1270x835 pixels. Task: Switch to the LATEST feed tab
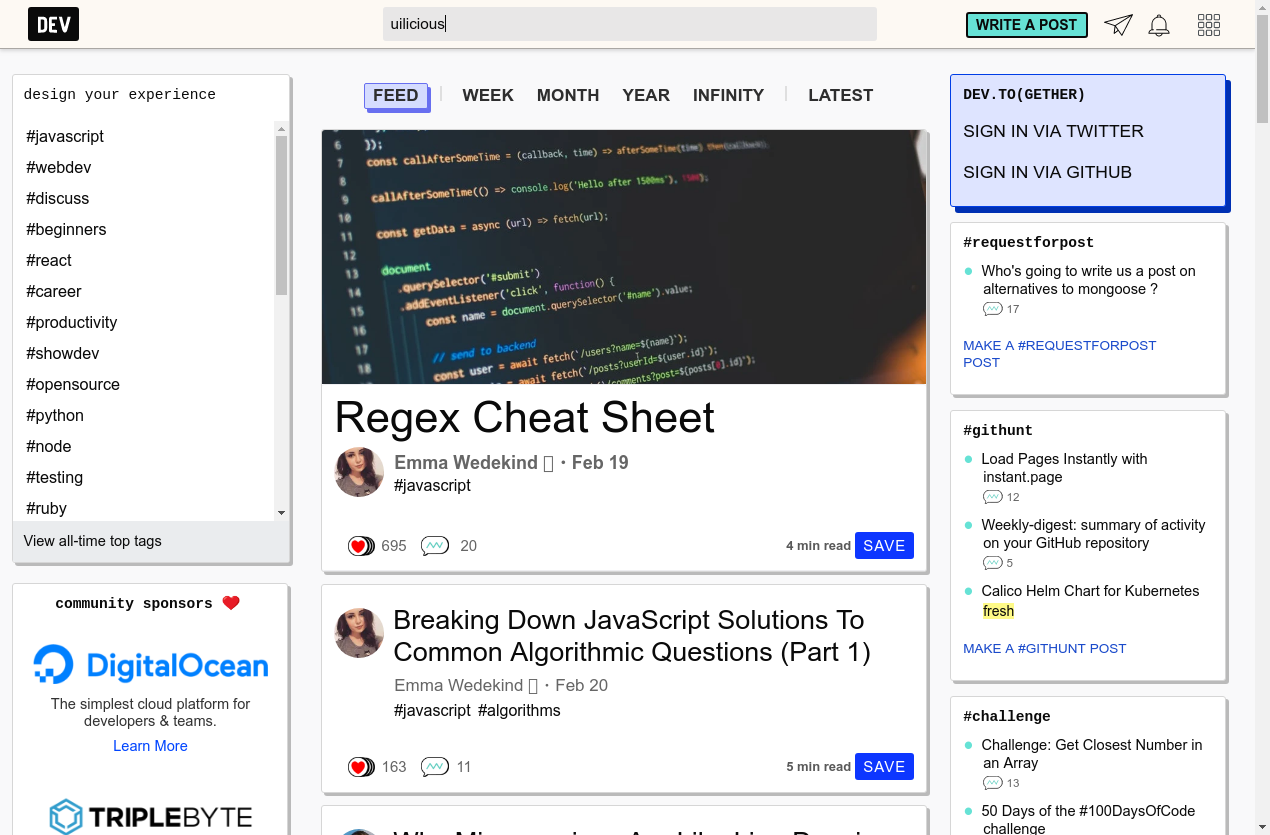click(840, 95)
